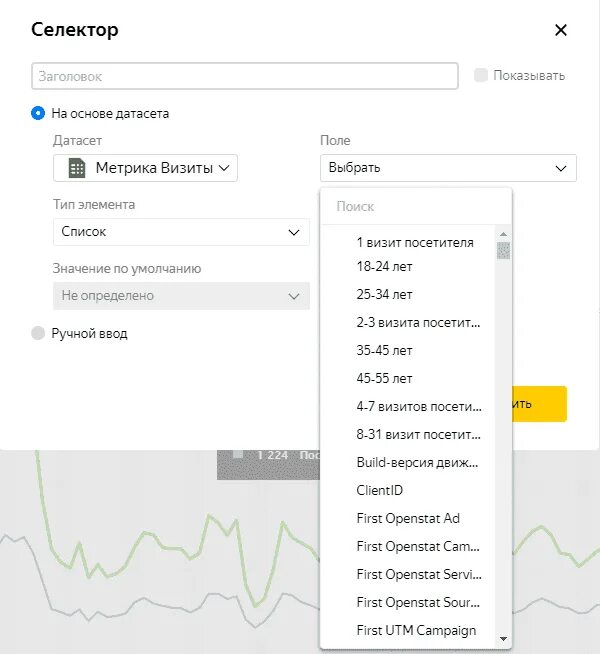The width and height of the screenshot is (600, 654).
Task: Click the field list scrollbar thumb
Action: pyautogui.click(x=503, y=250)
